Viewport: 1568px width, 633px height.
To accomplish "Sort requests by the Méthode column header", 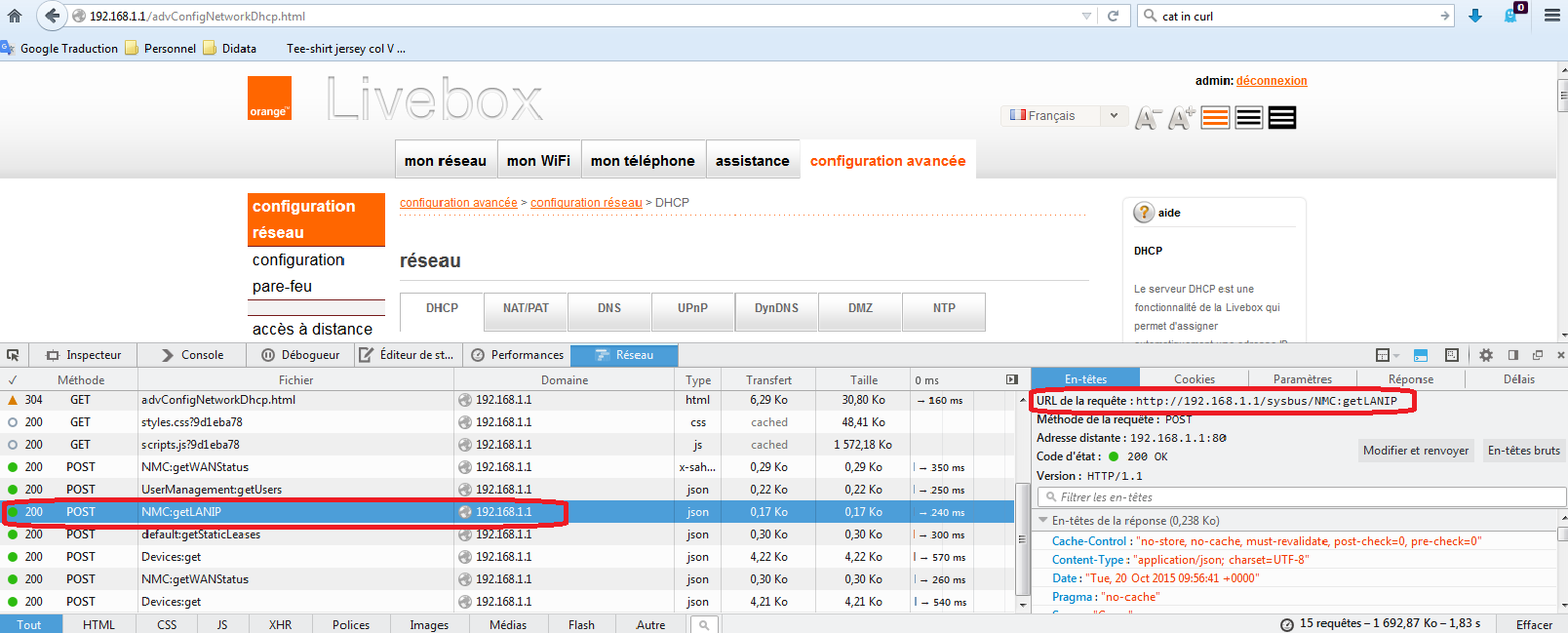I will (x=80, y=380).
